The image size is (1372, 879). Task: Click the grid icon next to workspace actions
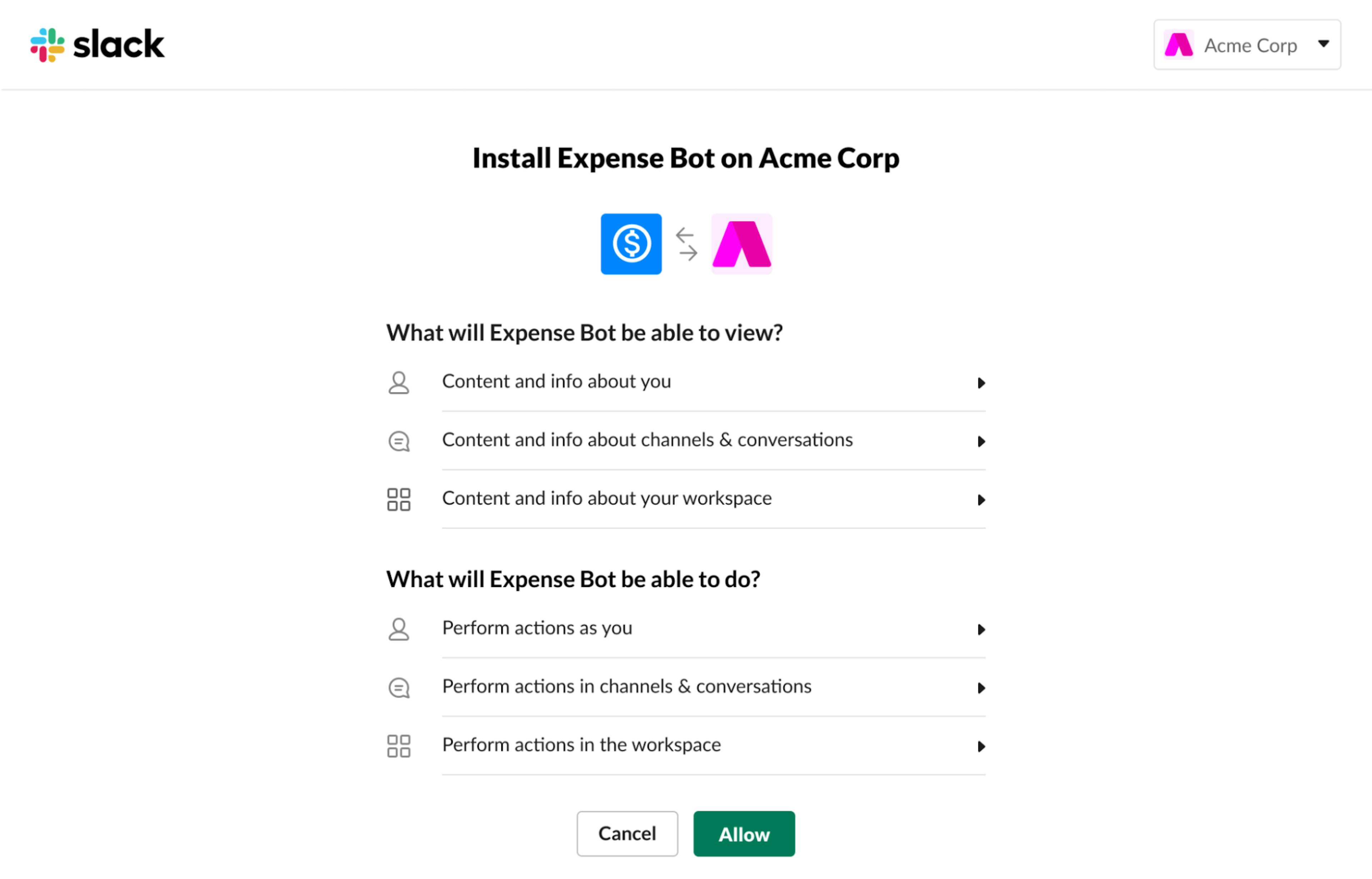pos(399,744)
